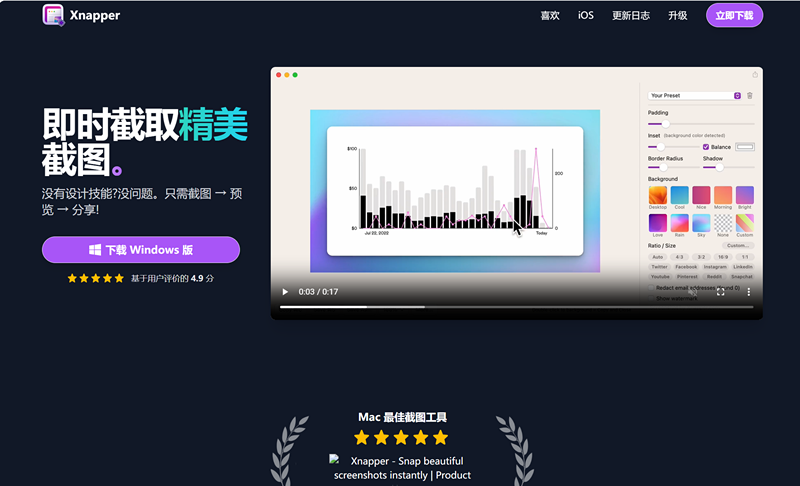
Task: Select the Rain background swatch
Action: (680, 223)
